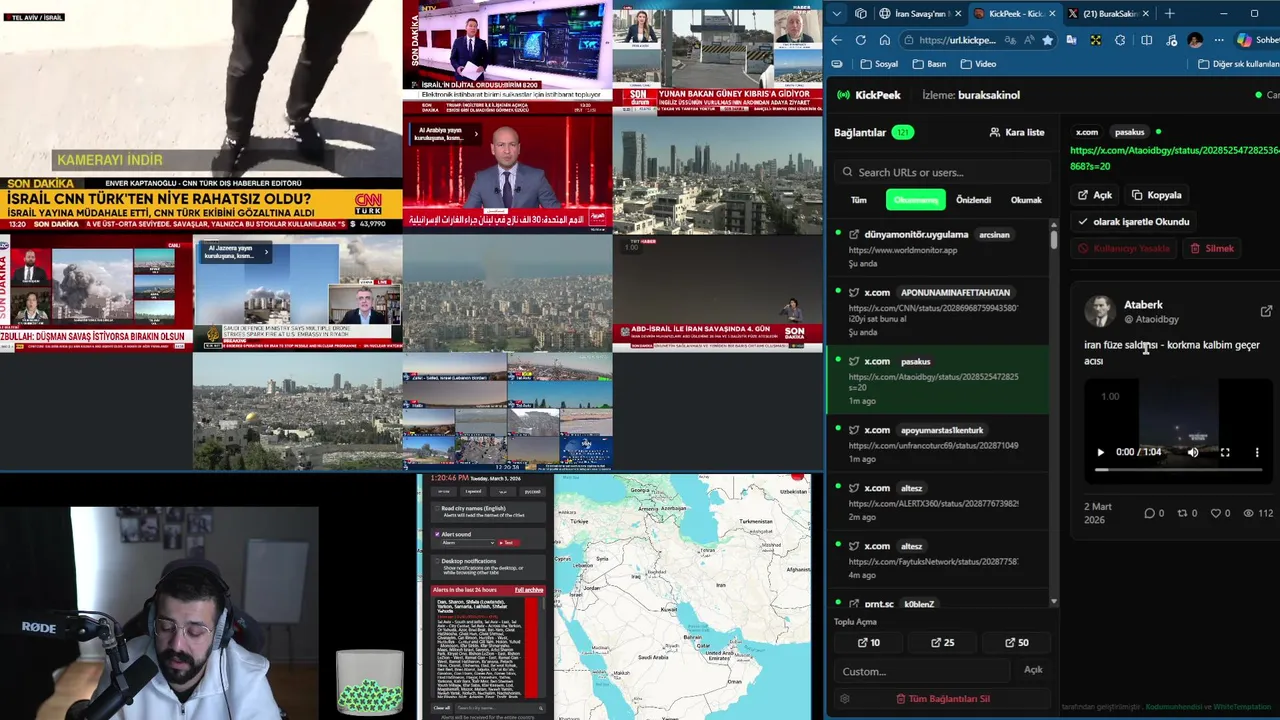Screen dimensions: 1280x720
Task: Go back with the browser back arrow
Action: [x=837, y=40]
